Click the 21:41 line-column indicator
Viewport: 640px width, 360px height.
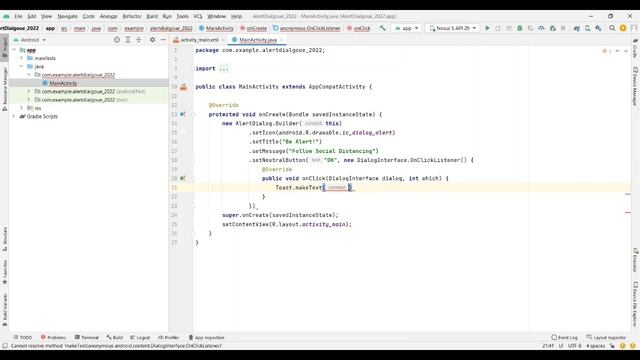coord(548,346)
